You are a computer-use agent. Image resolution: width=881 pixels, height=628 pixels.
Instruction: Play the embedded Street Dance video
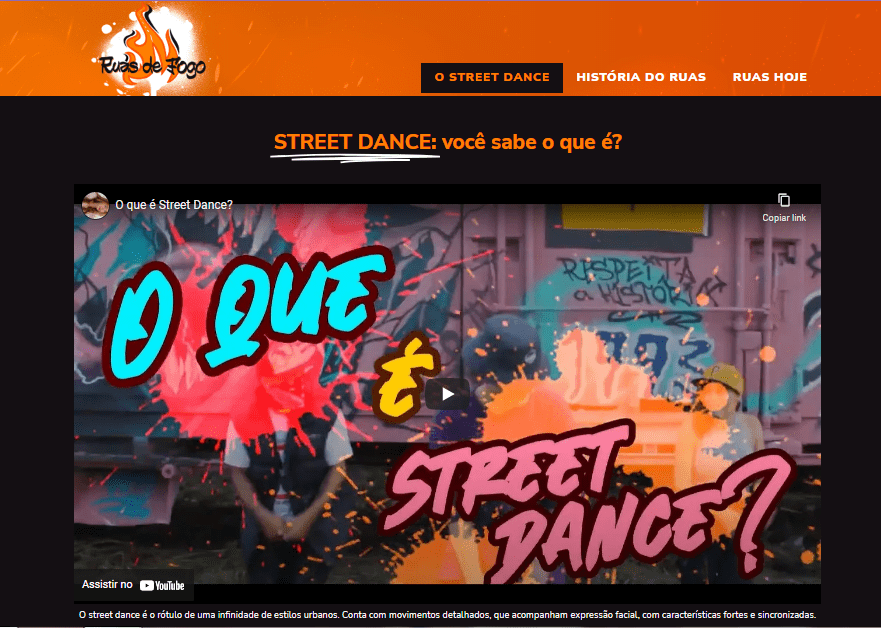click(x=447, y=394)
